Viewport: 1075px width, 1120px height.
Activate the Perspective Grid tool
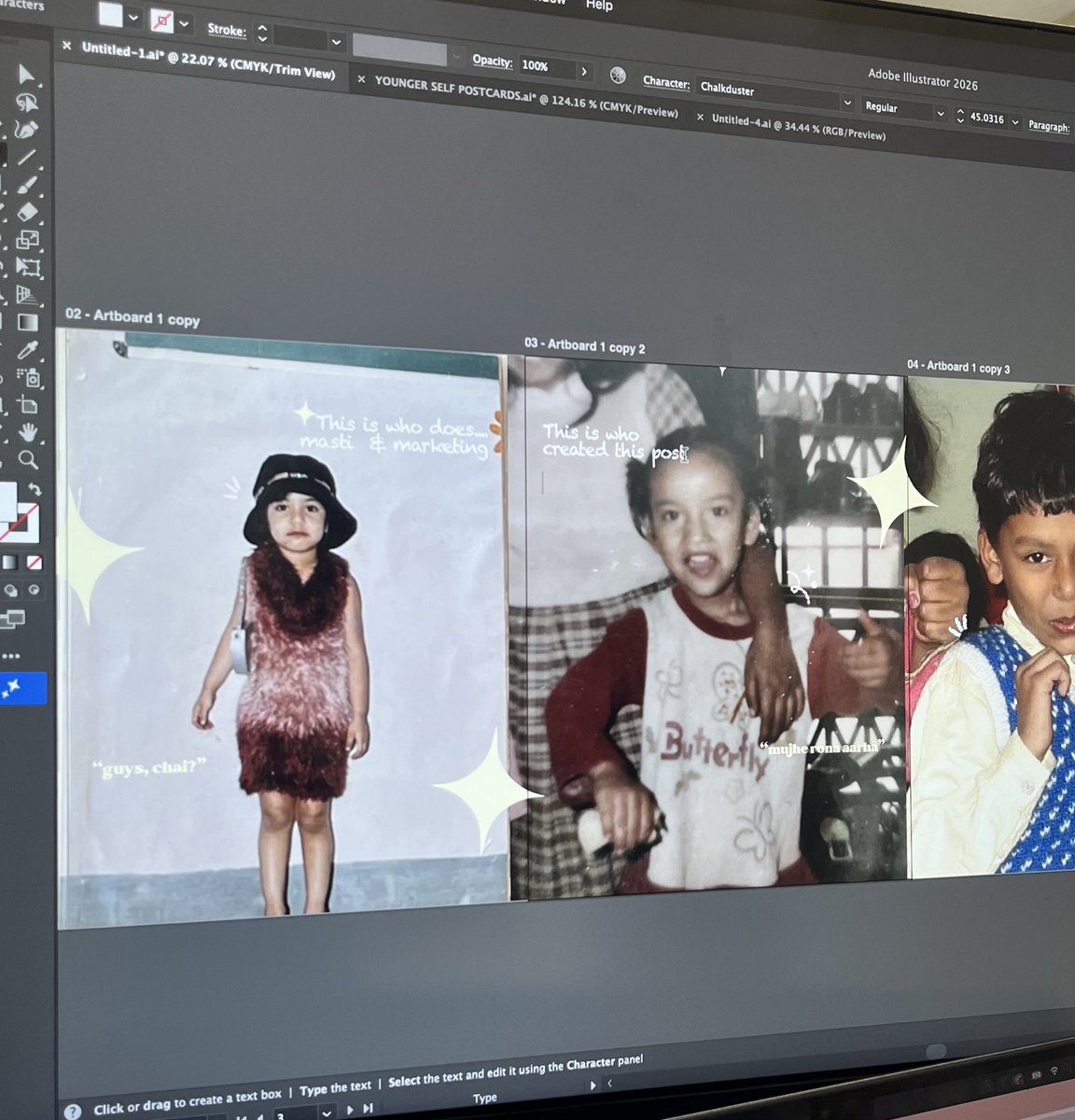[x=28, y=295]
